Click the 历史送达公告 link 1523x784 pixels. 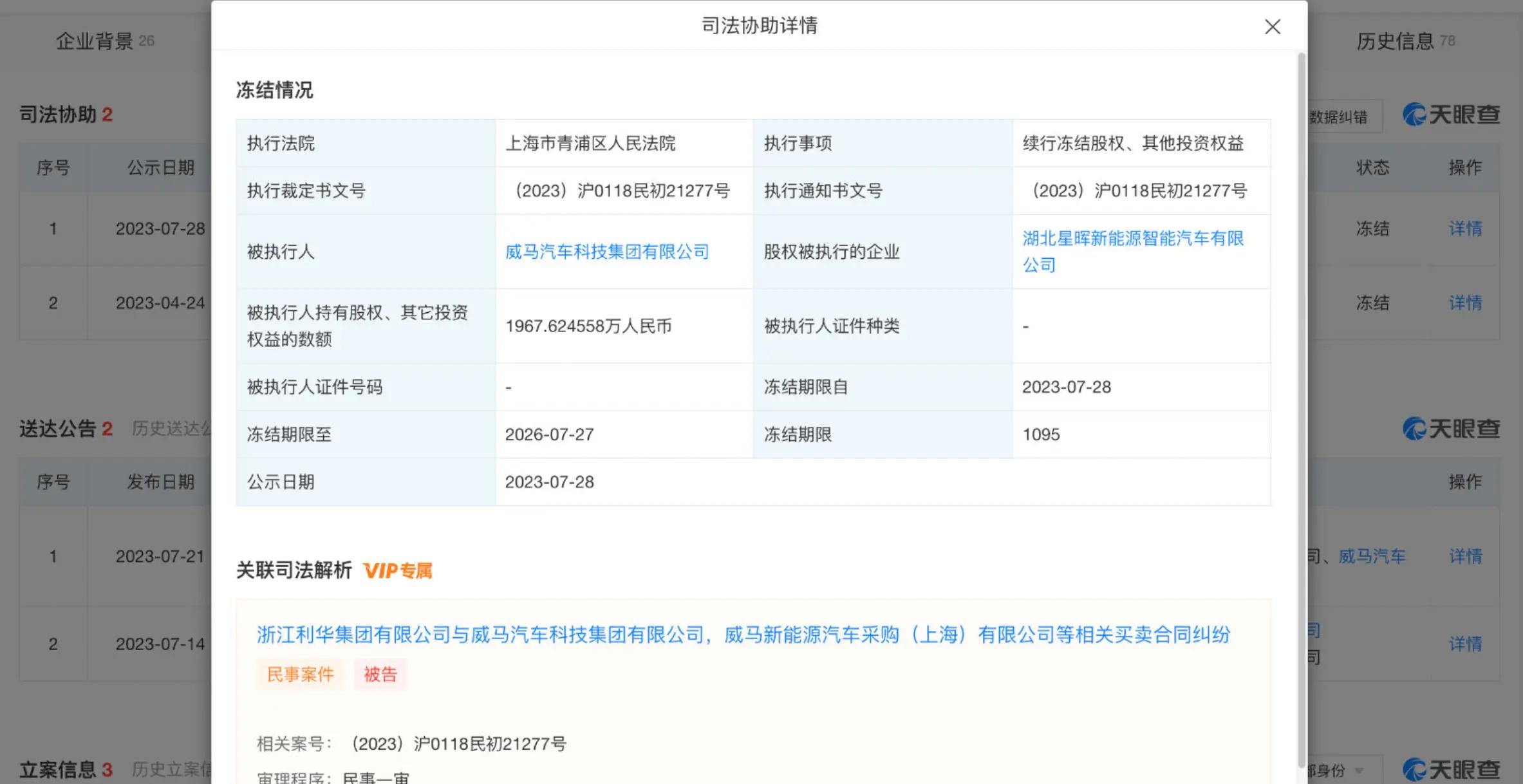pos(171,429)
